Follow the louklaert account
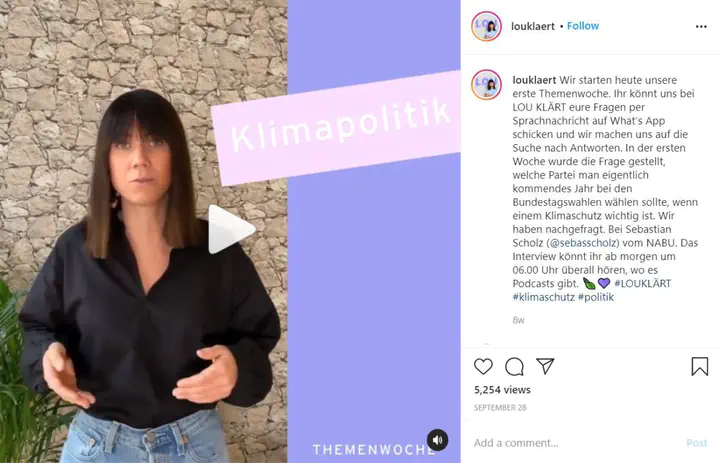Image resolution: width=720 pixels, height=463 pixels. tap(583, 26)
